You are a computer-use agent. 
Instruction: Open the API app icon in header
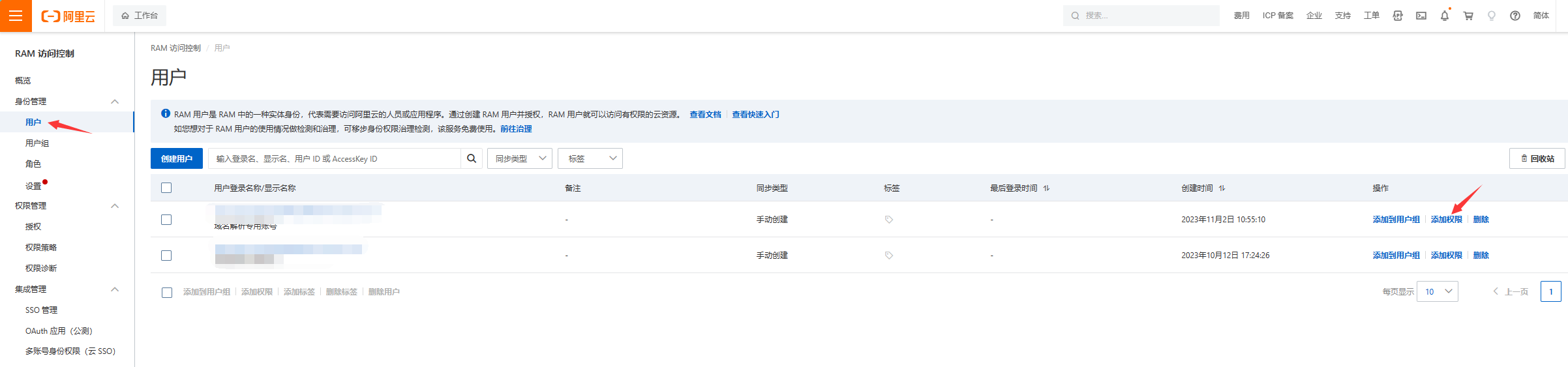click(x=1398, y=16)
